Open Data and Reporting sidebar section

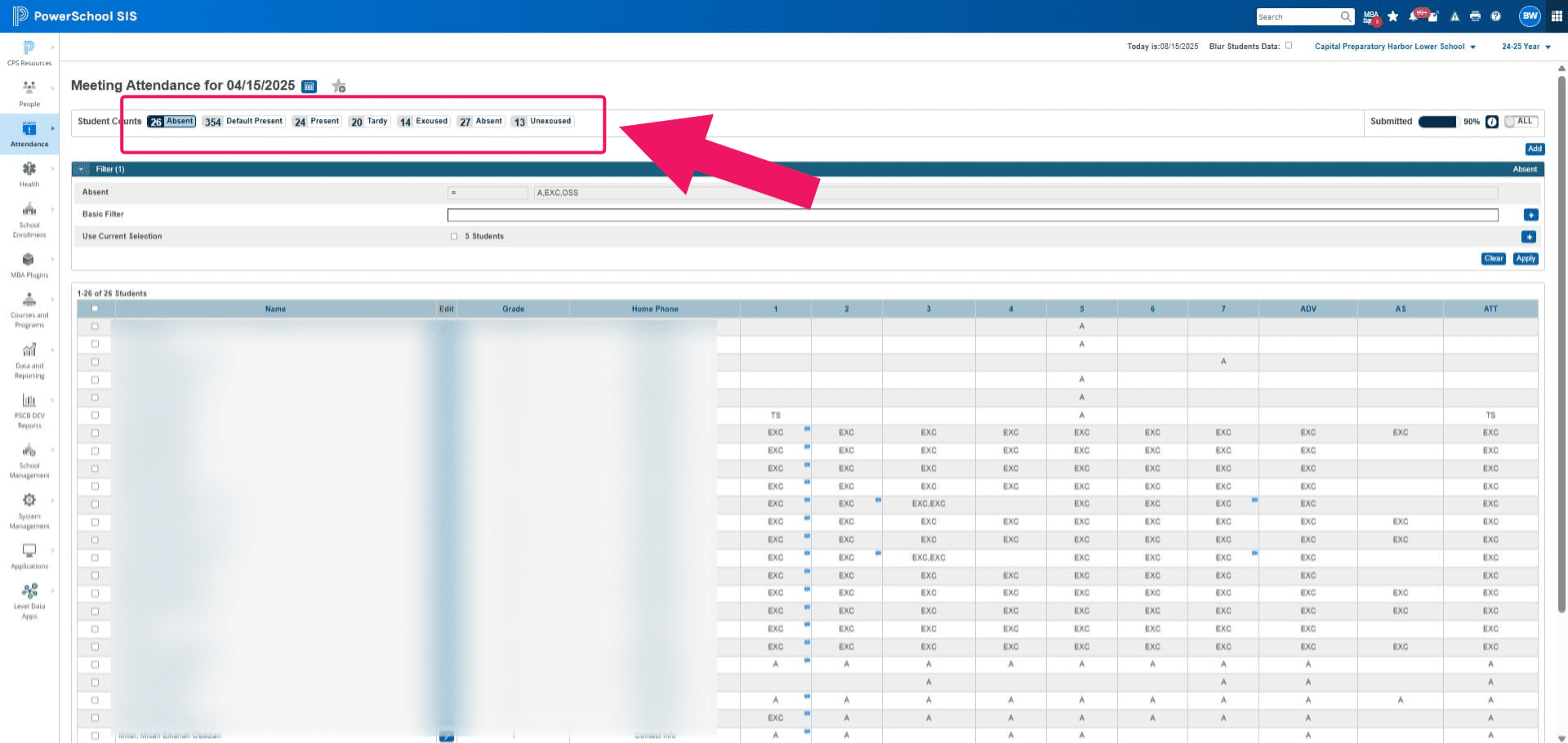click(29, 361)
